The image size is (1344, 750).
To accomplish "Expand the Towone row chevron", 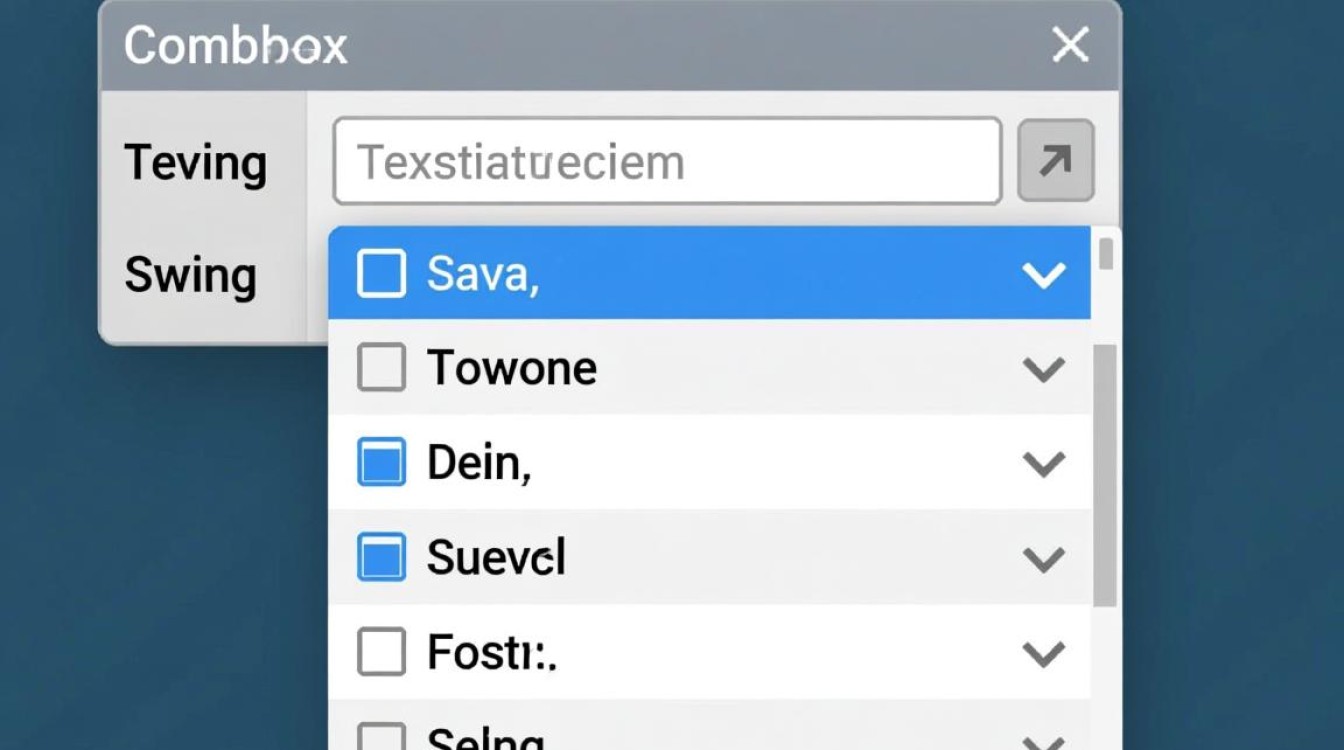I will [x=1043, y=369].
